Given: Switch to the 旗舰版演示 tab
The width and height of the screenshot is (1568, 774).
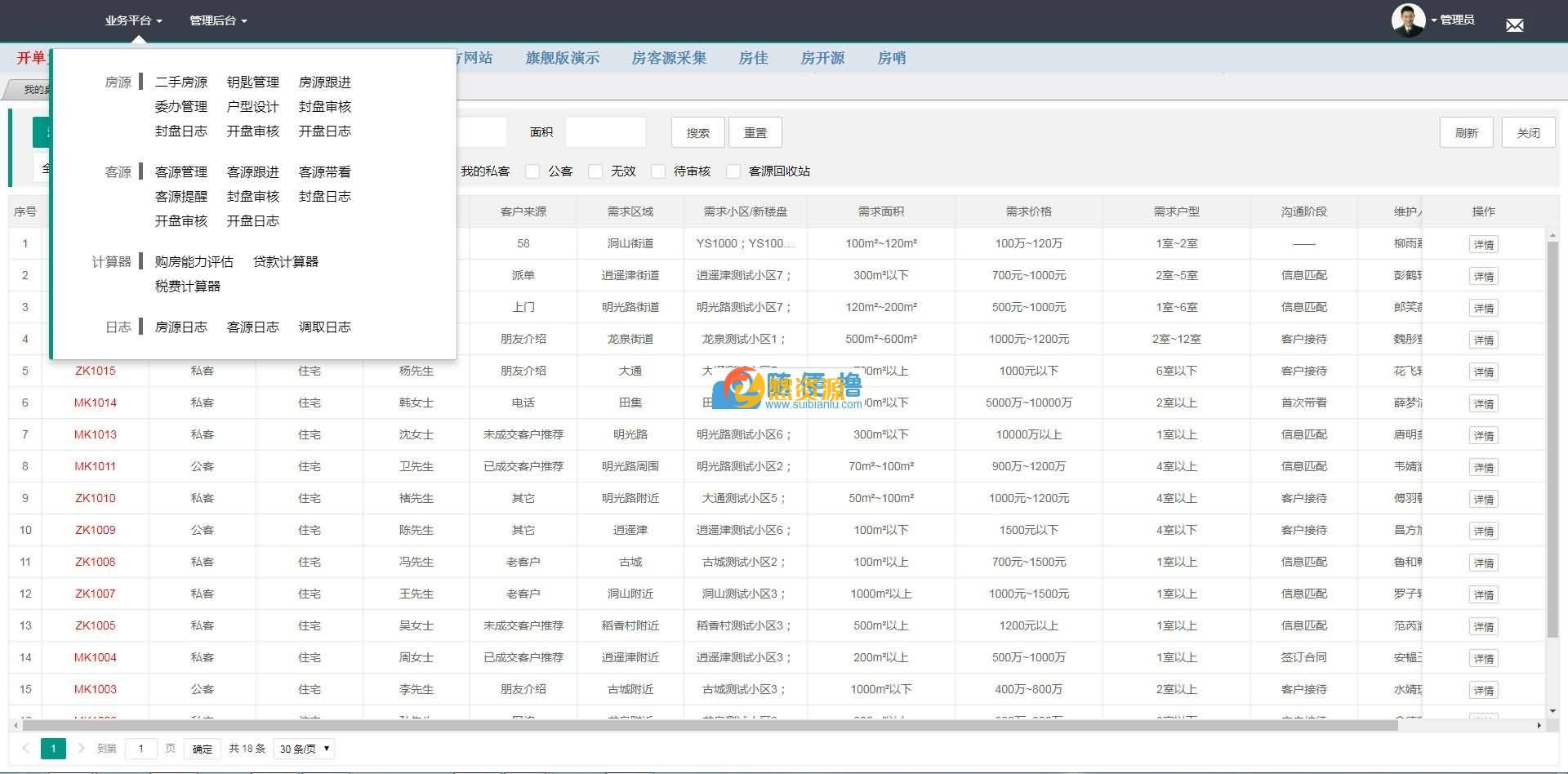Looking at the screenshot, I should point(562,58).
